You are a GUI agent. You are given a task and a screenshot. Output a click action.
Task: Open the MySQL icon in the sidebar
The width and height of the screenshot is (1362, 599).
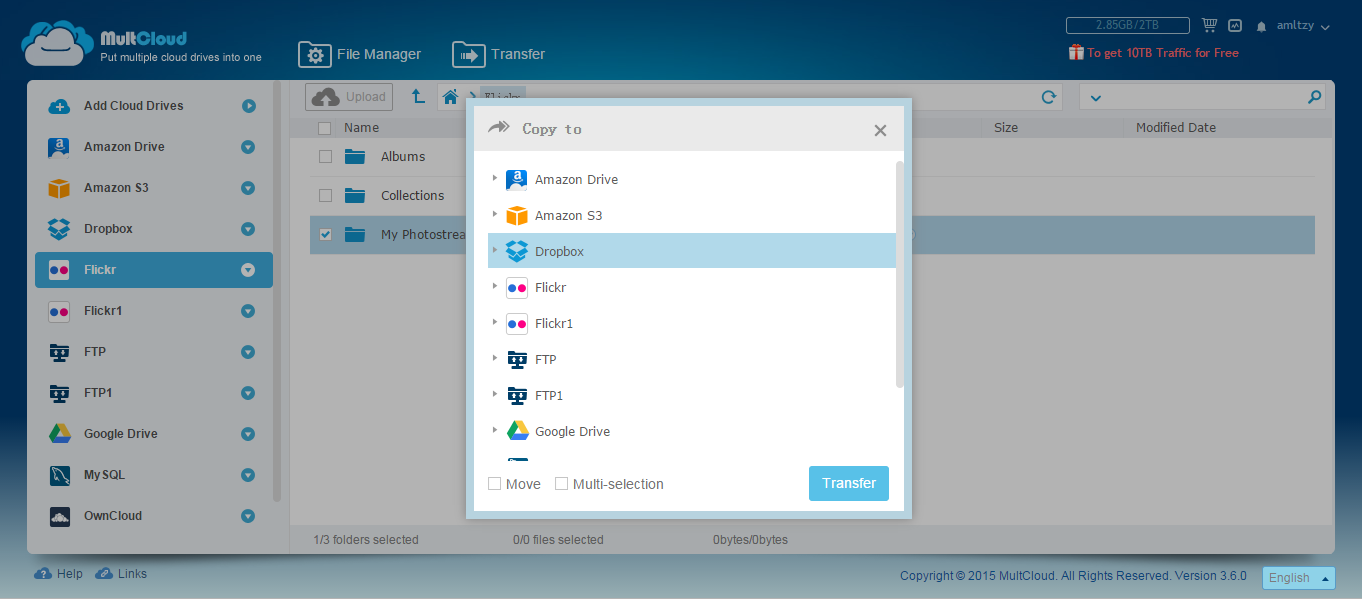click(59, 475)
